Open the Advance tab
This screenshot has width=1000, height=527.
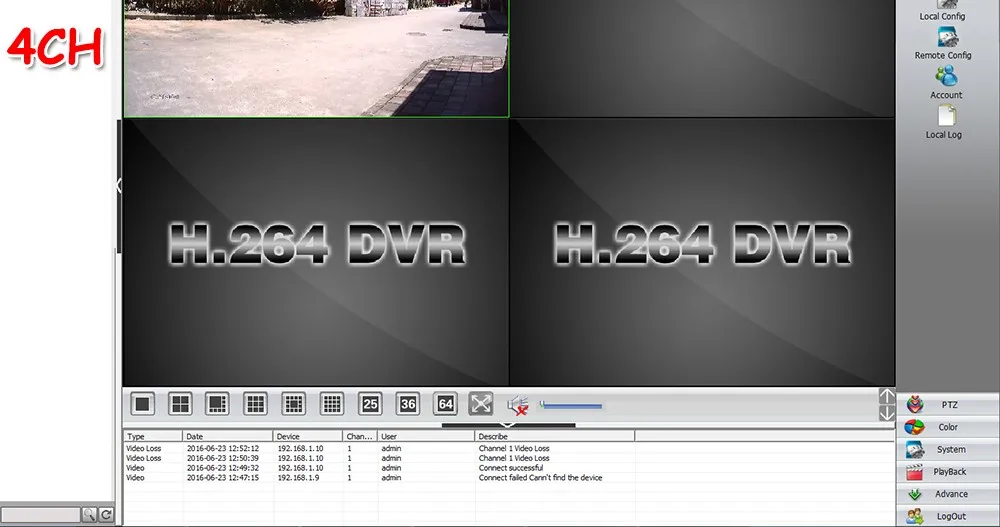(x=948, y=494)
